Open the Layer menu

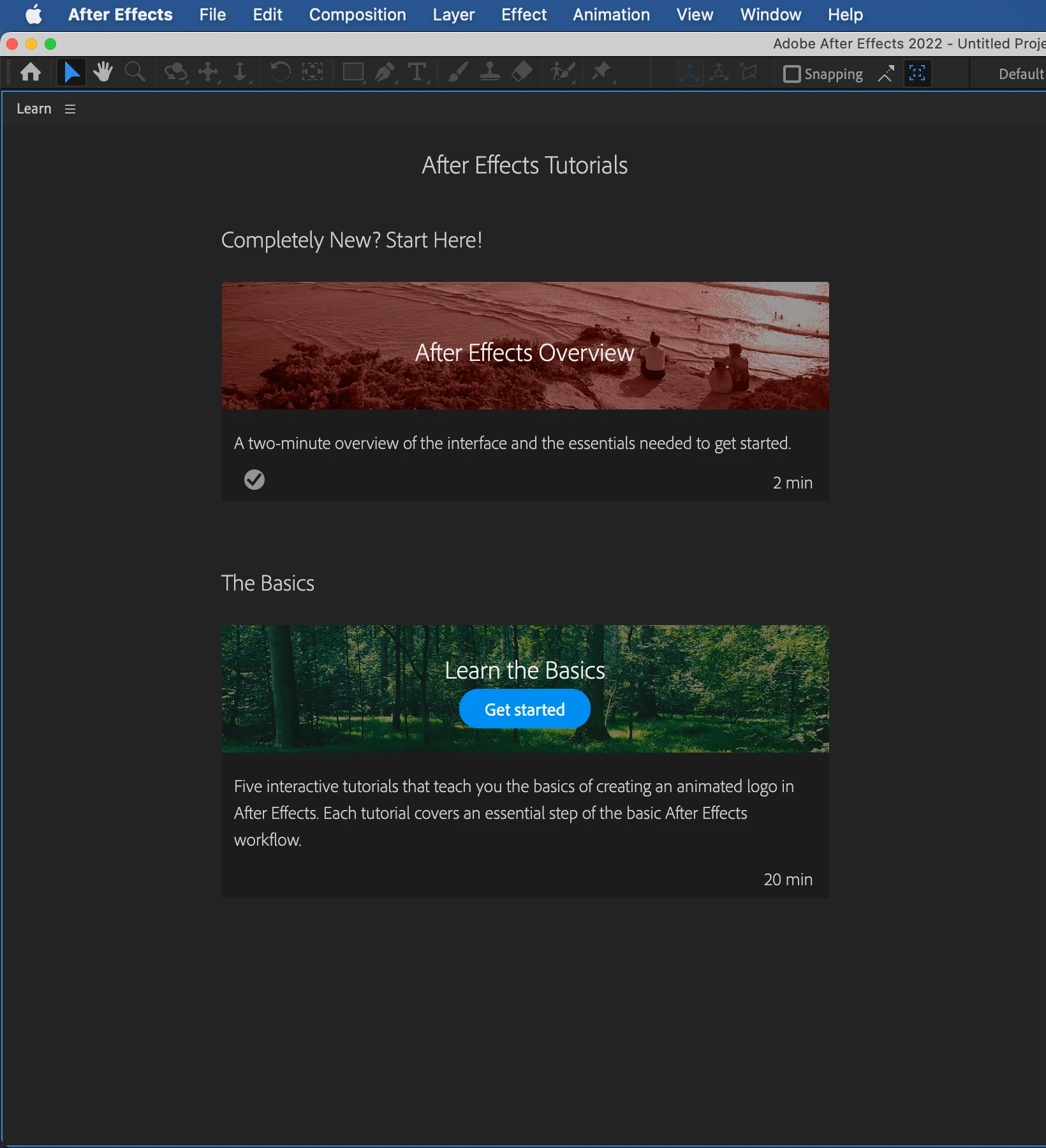coord(453,15)
